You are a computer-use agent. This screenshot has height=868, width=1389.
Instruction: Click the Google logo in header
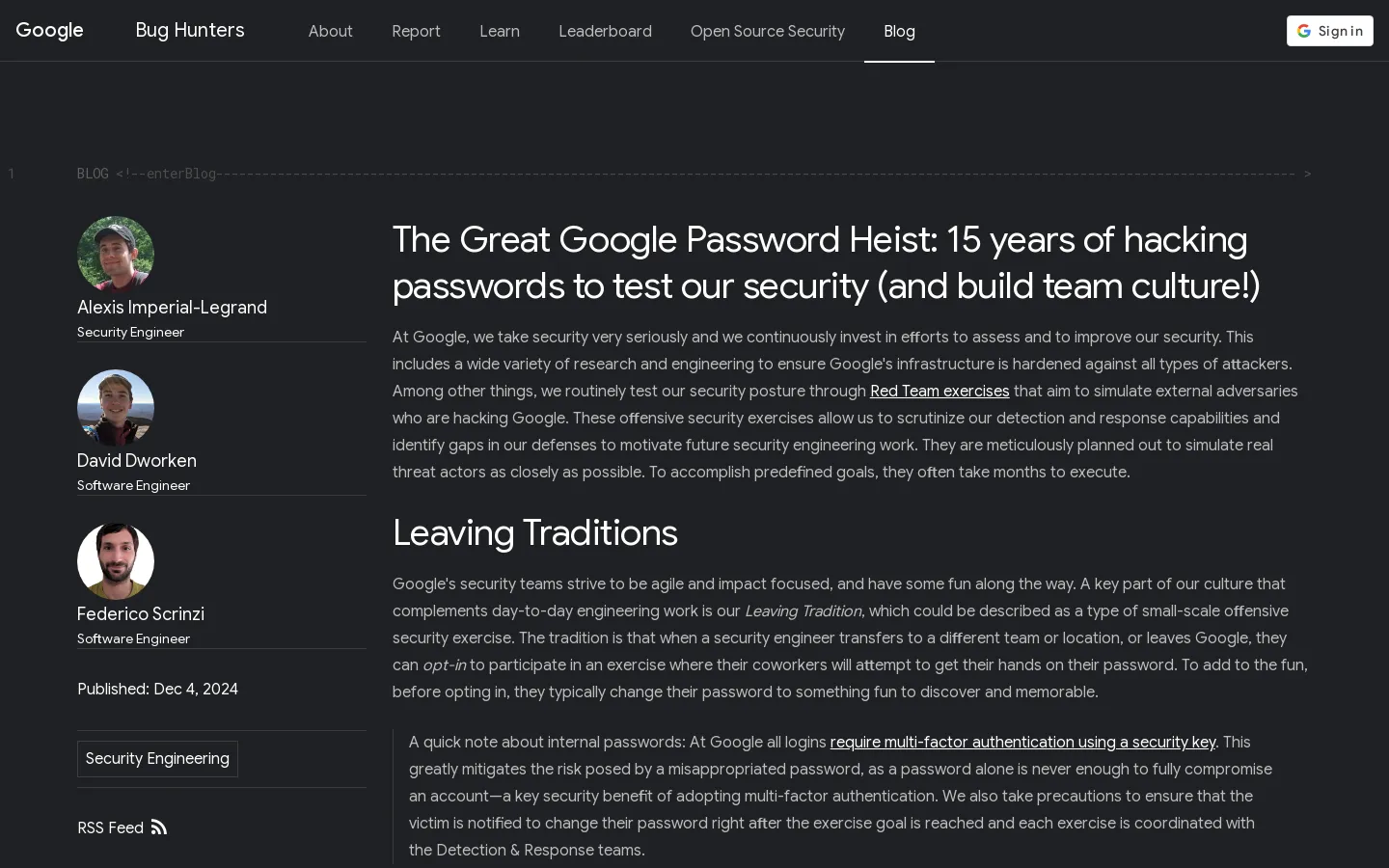(49, 31)
